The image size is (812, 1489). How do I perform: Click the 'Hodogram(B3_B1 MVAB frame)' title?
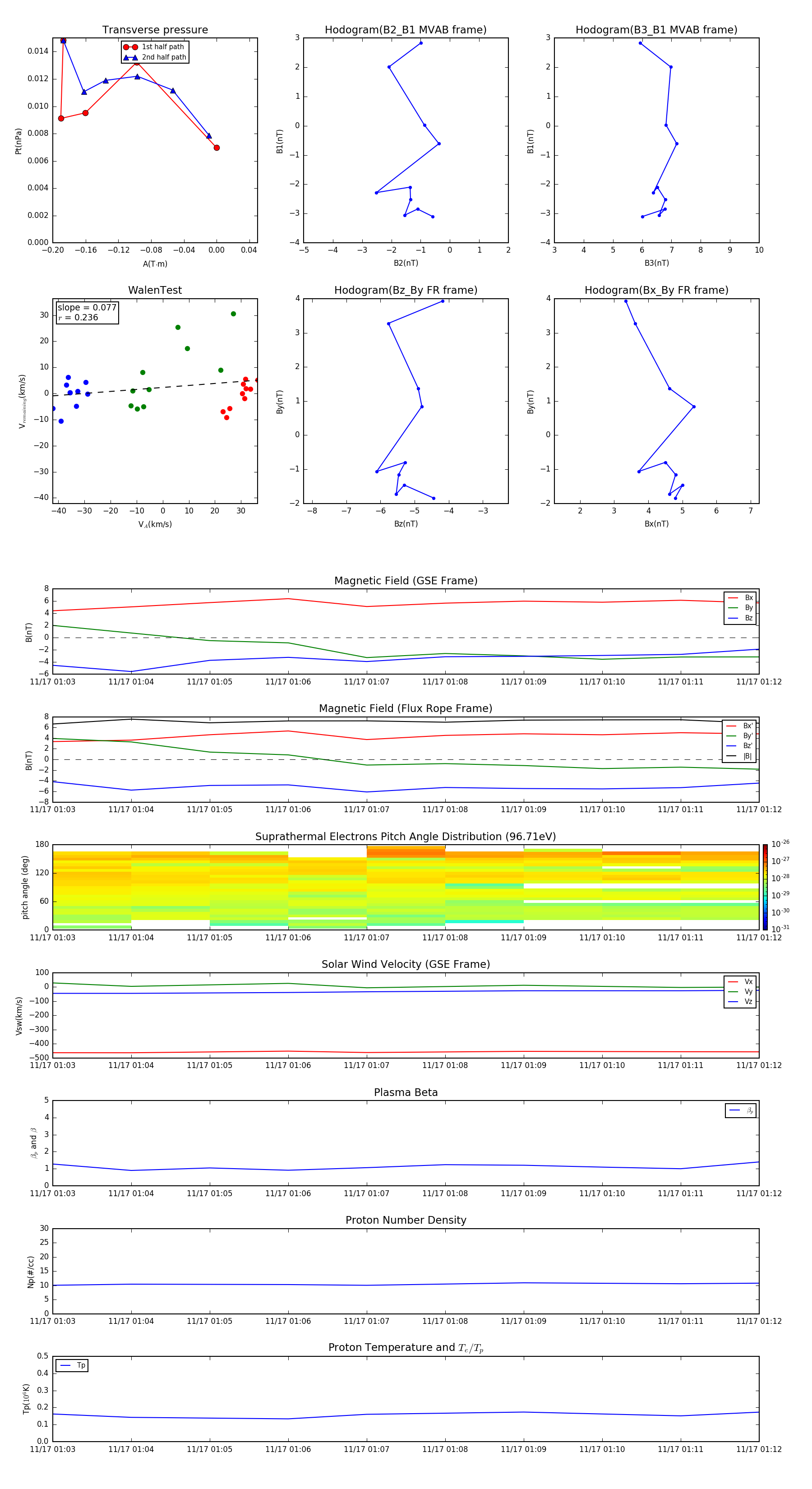656,30
